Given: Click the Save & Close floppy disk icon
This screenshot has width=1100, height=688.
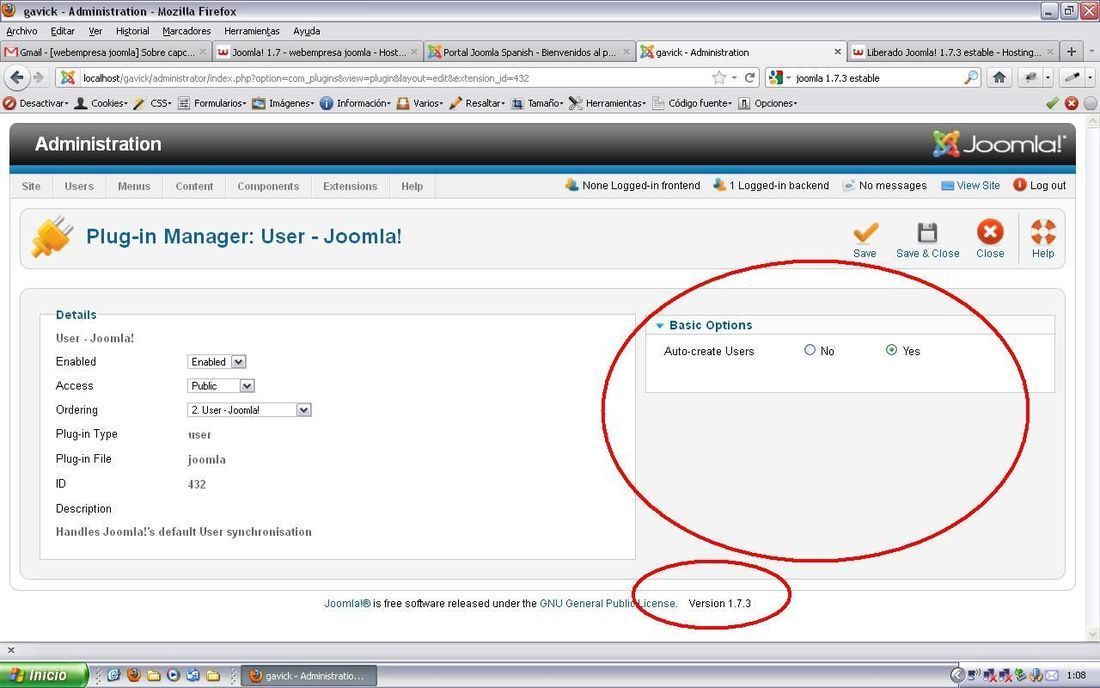Looking at the screenshot, I should (x=927, y=231).
